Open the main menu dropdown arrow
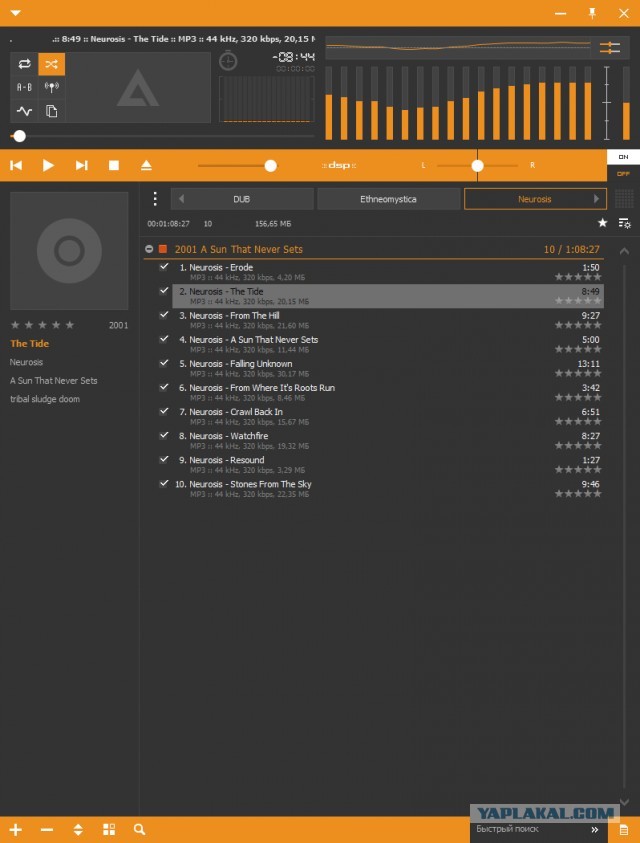 (x=16, y=12)
